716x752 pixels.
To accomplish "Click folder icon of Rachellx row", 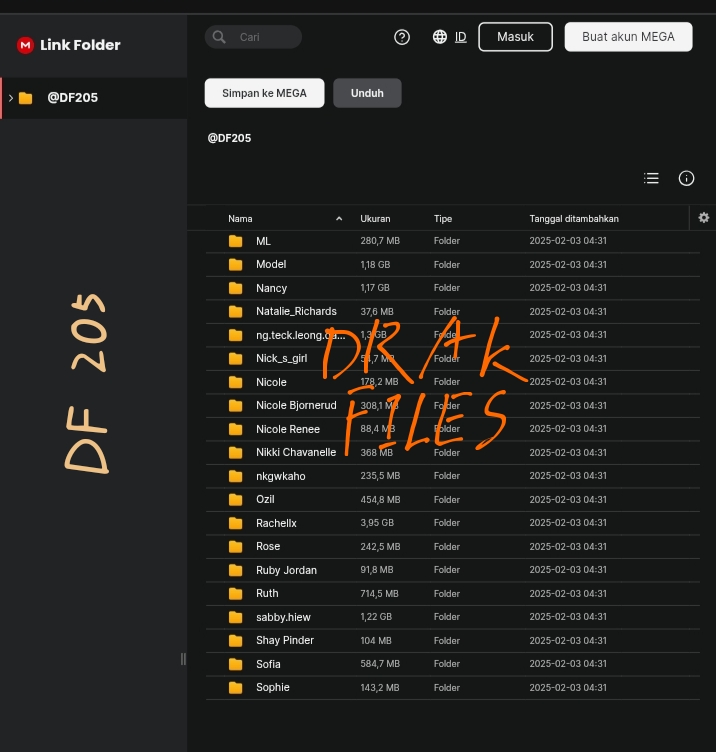I will pyautogui.click(x=235, y=523).
